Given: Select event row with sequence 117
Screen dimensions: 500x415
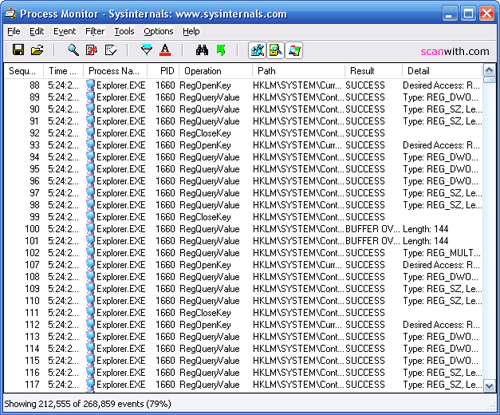Looking at the screenshot, I should coord(243,385).
